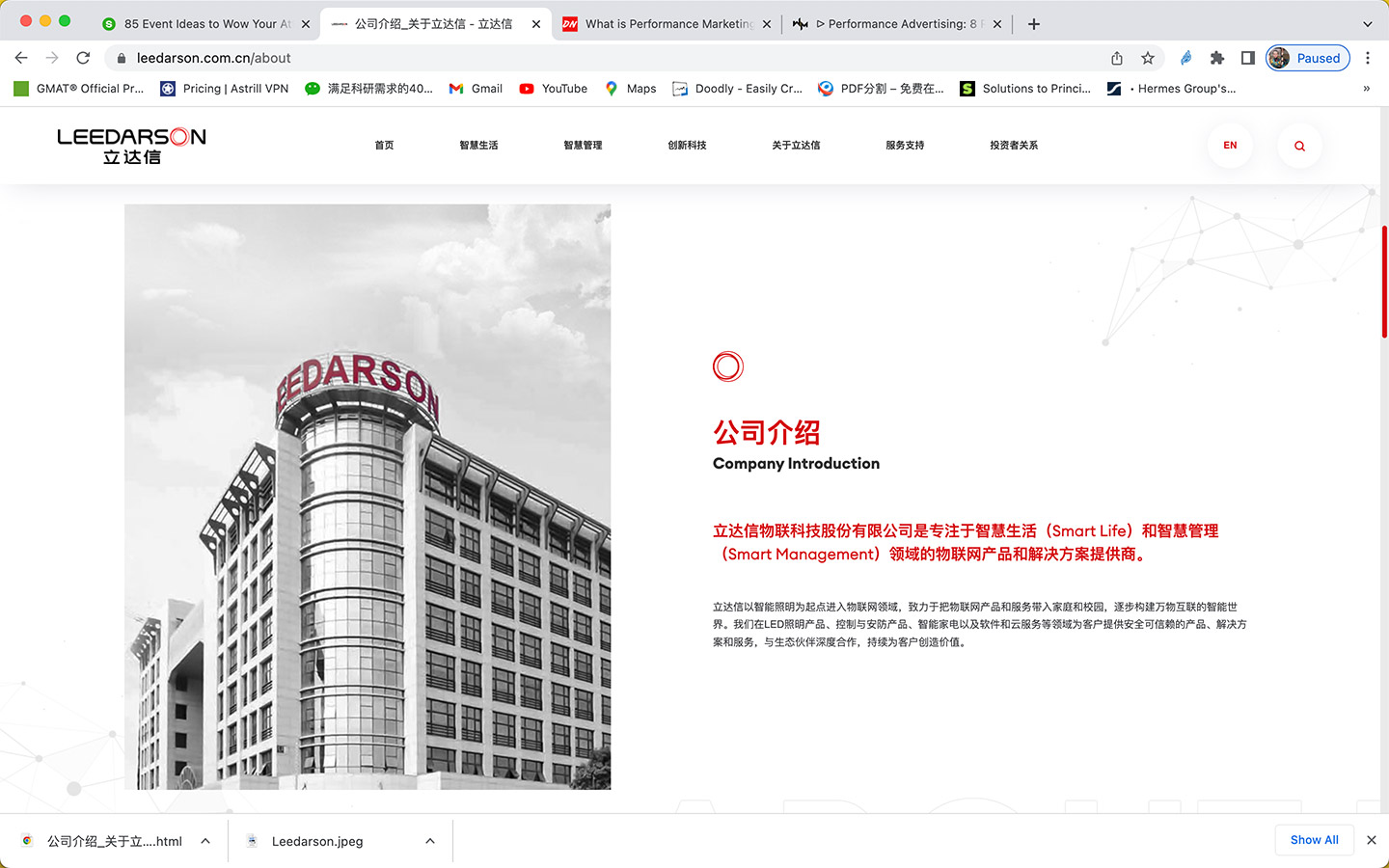Open the 首页 menu item
Viewport: 1389px width, 868px height.
384,146
